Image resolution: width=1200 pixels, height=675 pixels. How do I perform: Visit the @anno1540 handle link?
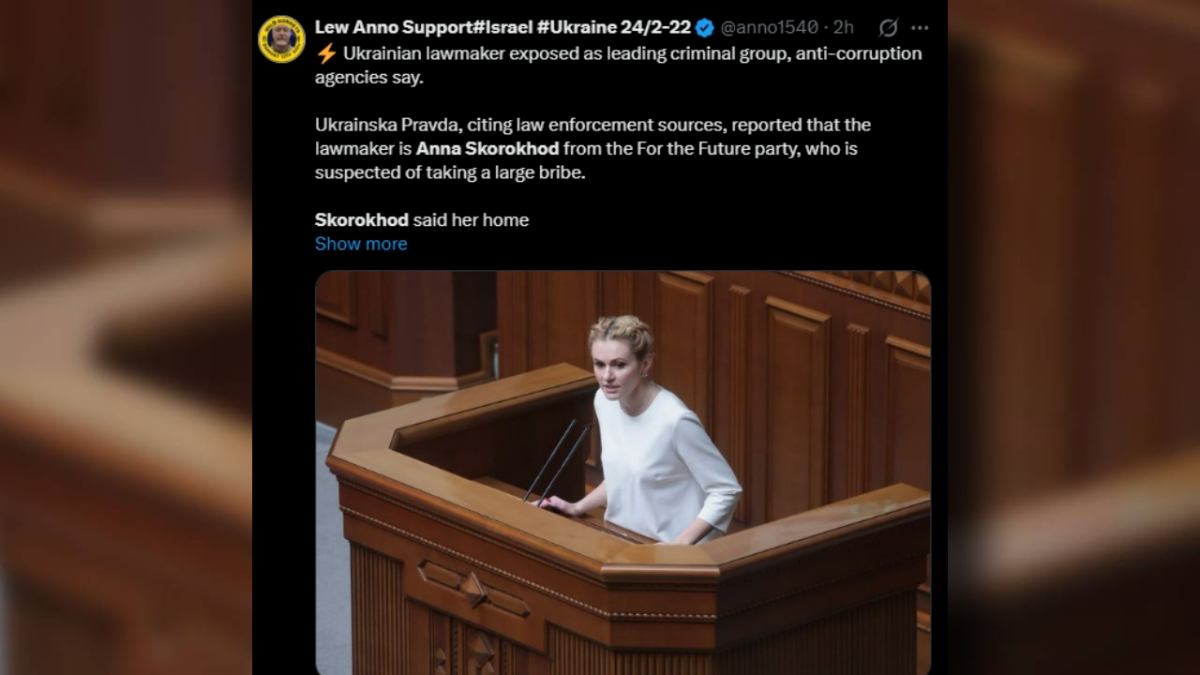coord(769,27)
